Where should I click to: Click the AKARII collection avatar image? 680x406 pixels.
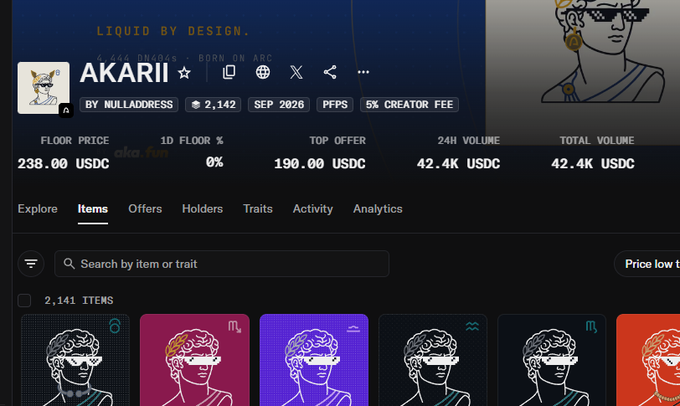tap(43, 88)
